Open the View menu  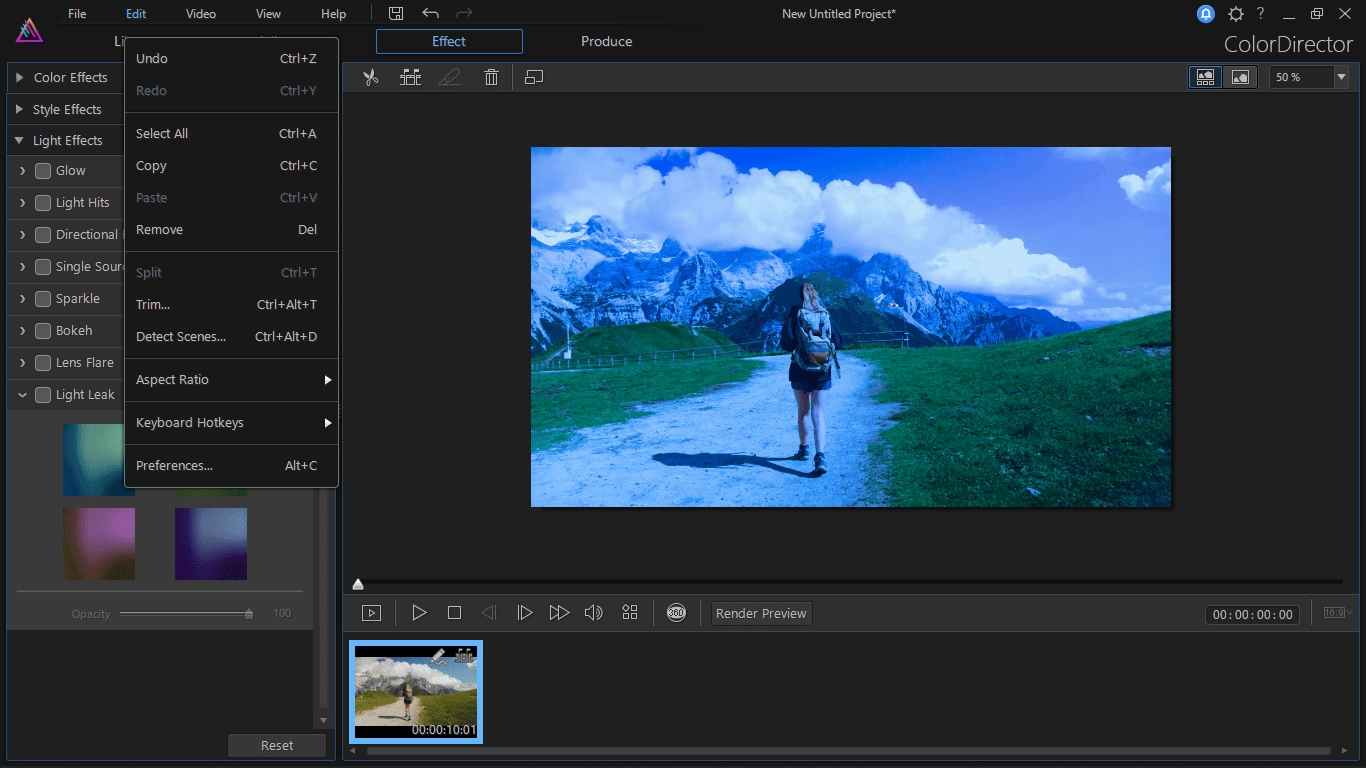(x=268, y=14)
